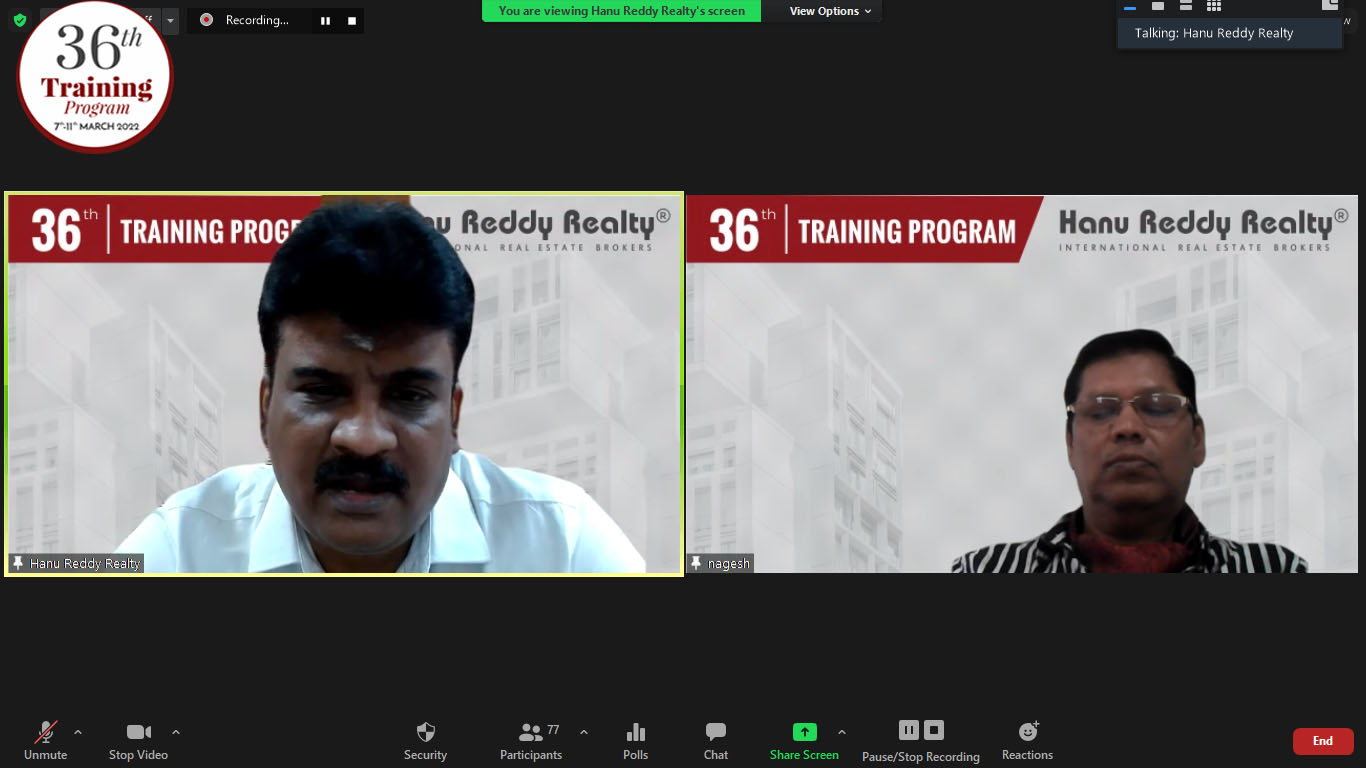Expand audio options caret next to Unmute

[78, 732]
